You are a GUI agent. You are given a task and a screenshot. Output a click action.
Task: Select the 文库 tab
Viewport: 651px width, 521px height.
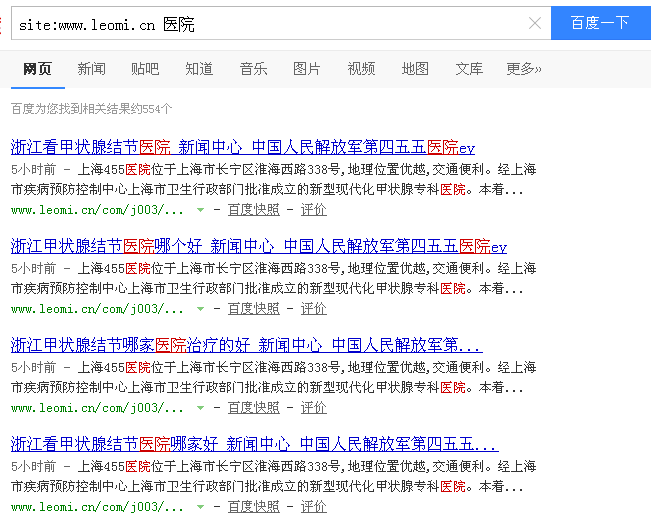coord(469,69)
